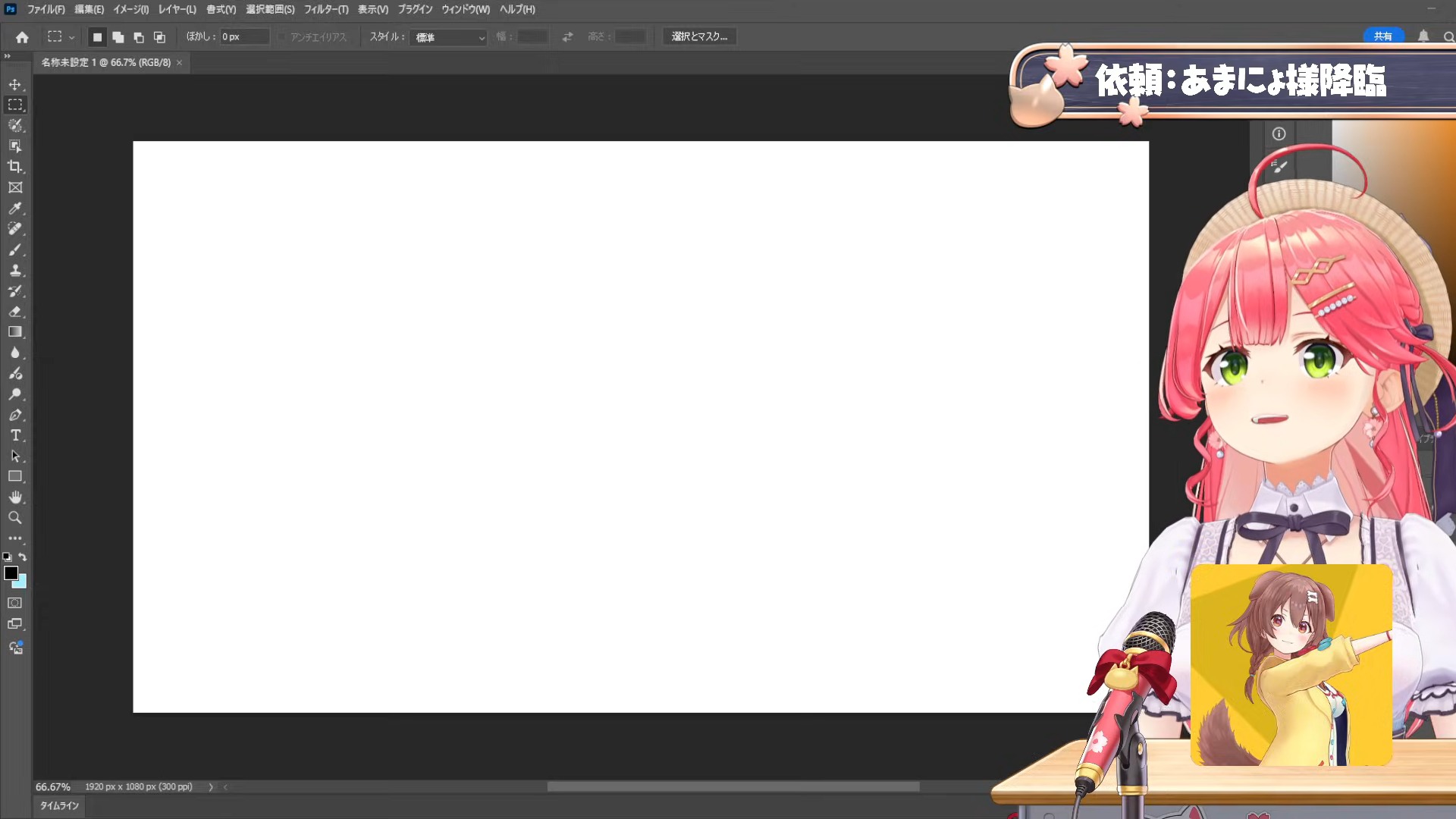
Task: Select the Spot Healing Brush tool
Action: point(15,228)
